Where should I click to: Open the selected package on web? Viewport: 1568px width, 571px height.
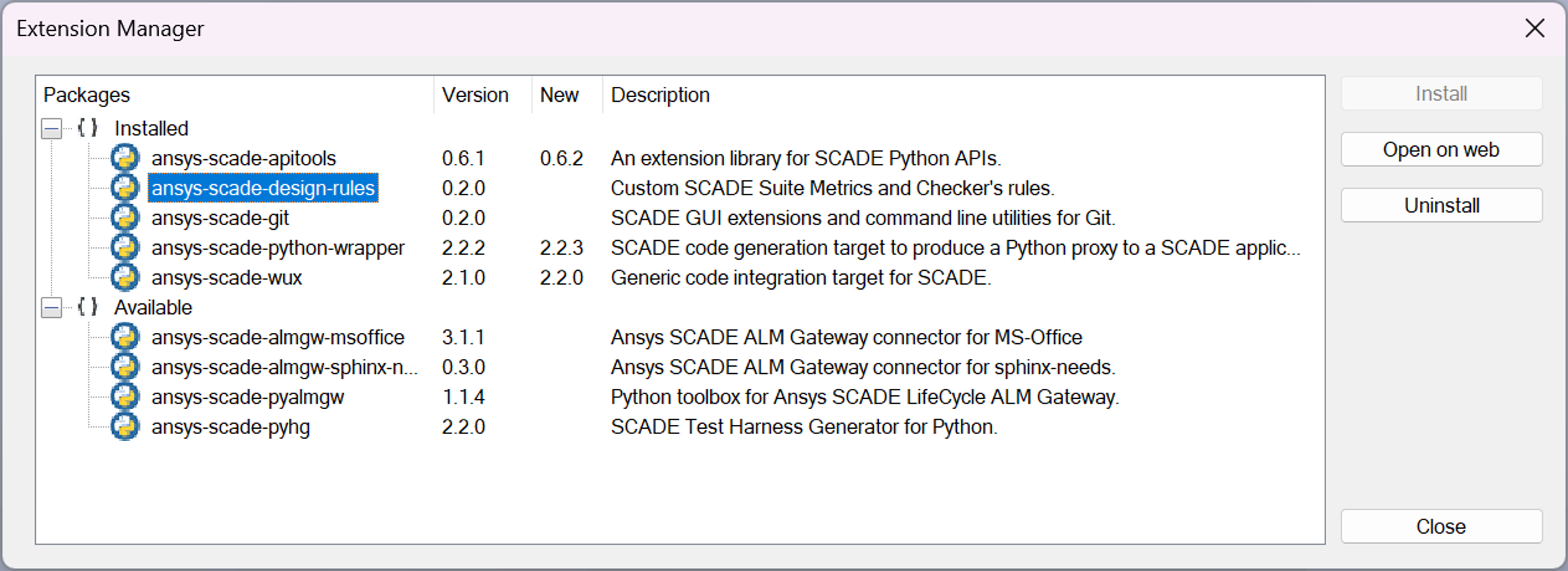(1441, 149)
